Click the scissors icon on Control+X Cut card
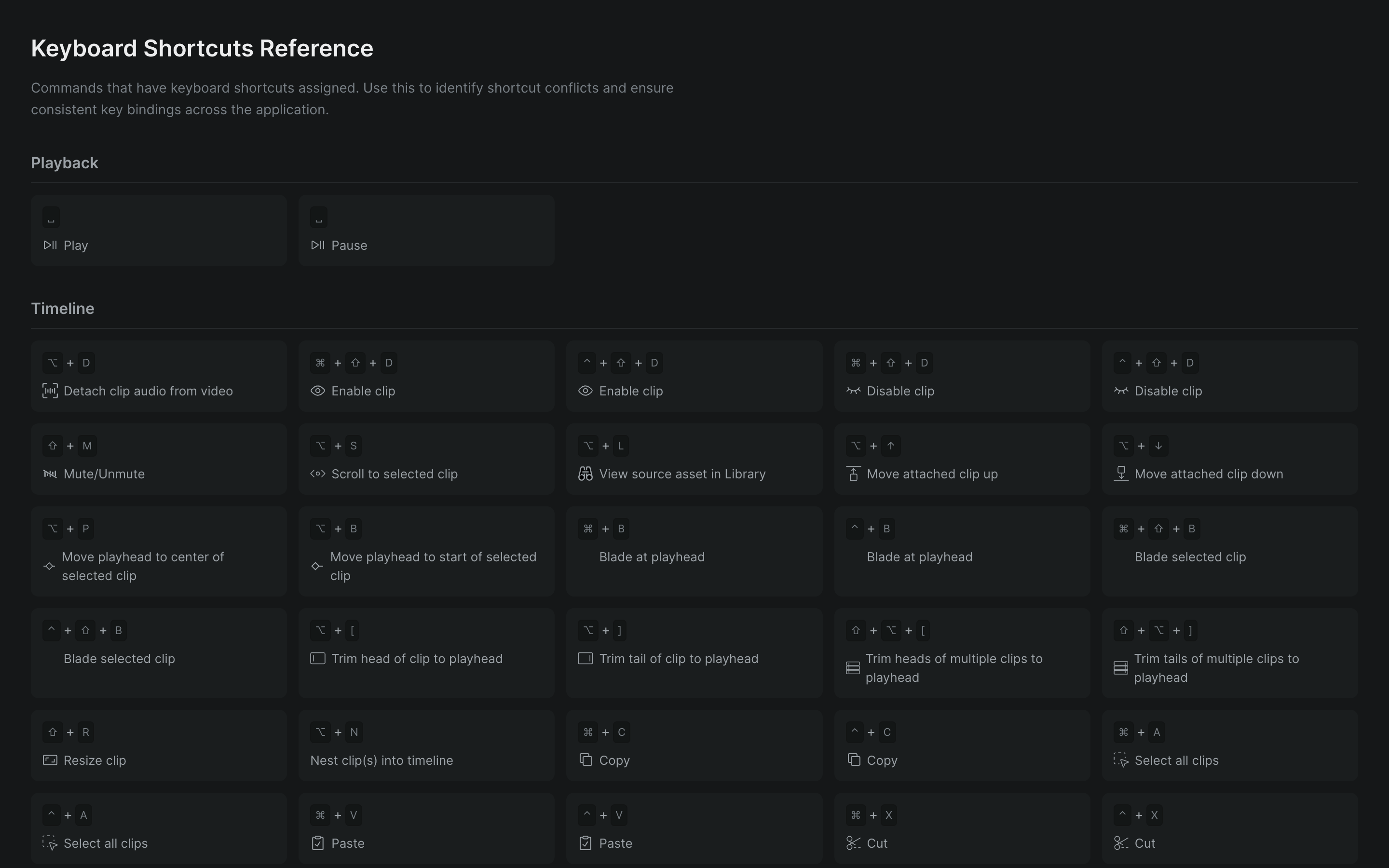Viewport: 1389px width, 868px height. [1121, 843]
